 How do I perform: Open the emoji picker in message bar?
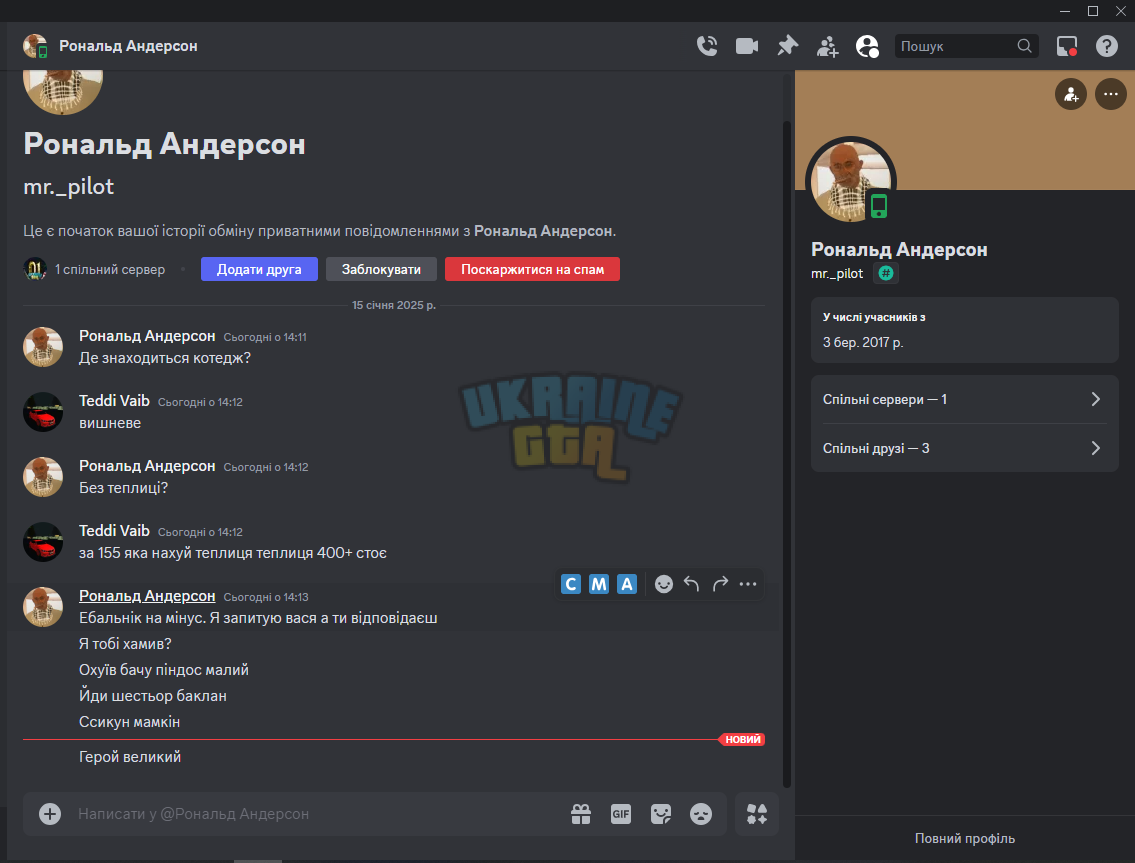(x=701, y=814)
